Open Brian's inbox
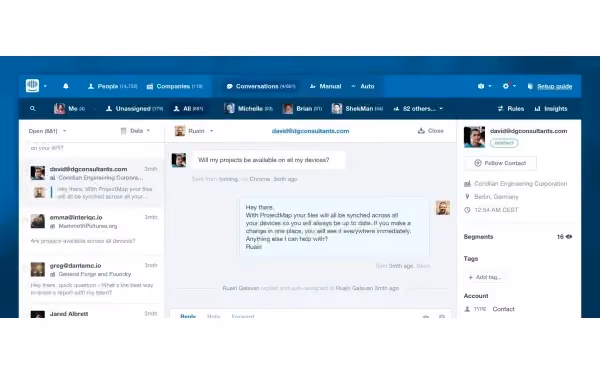The height and width of the screenshot is (375, 600). [x=302, y=109]
